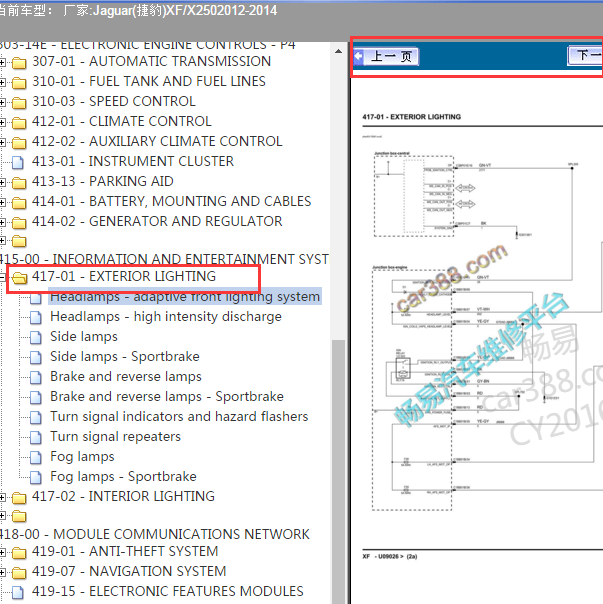Click folder icon for 412-01 Climate Control
Viewport: 603px width, 604px height.
click(x=19, y=122)
